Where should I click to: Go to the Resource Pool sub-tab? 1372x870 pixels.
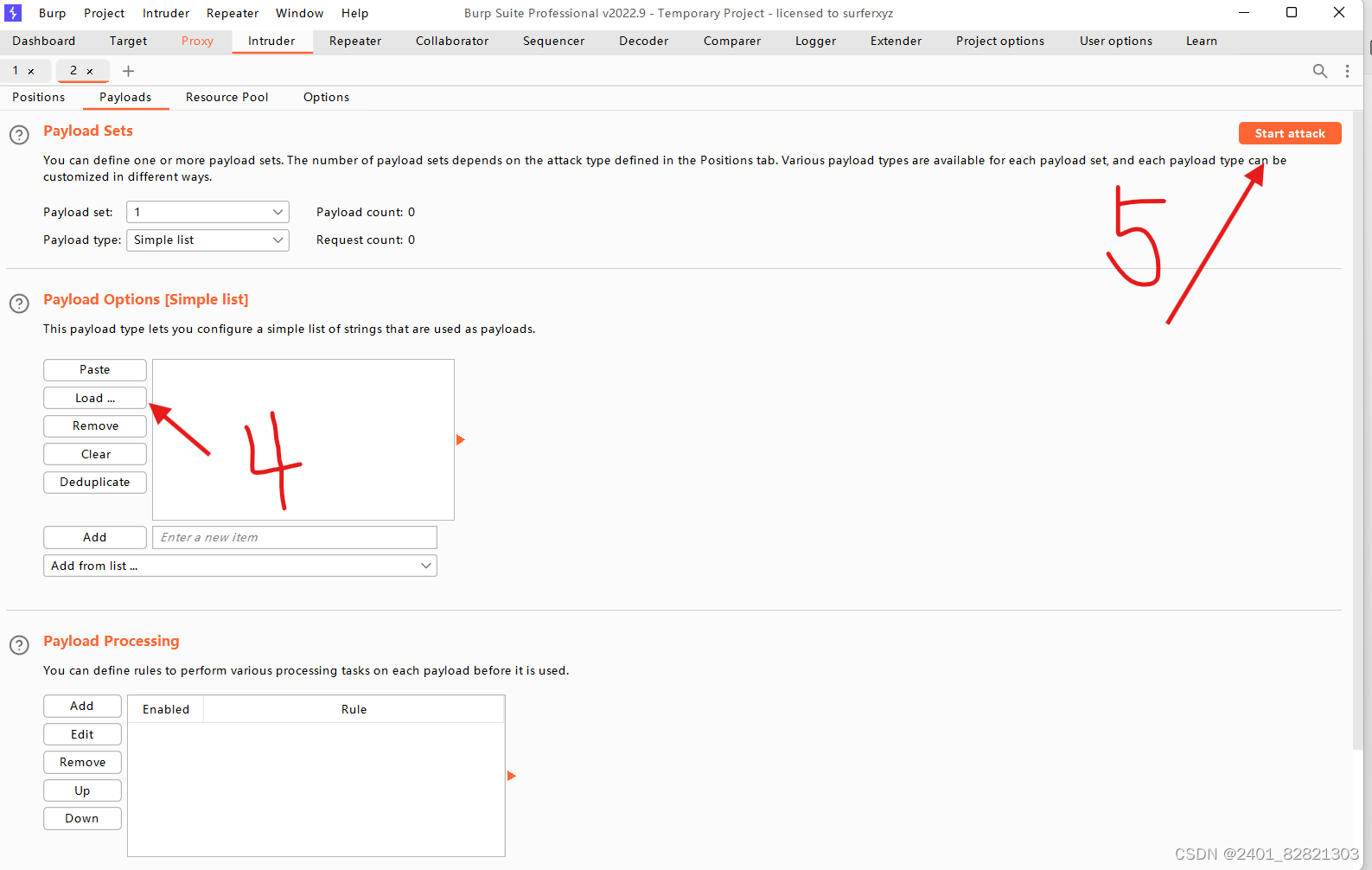click(x=227, y=97)
